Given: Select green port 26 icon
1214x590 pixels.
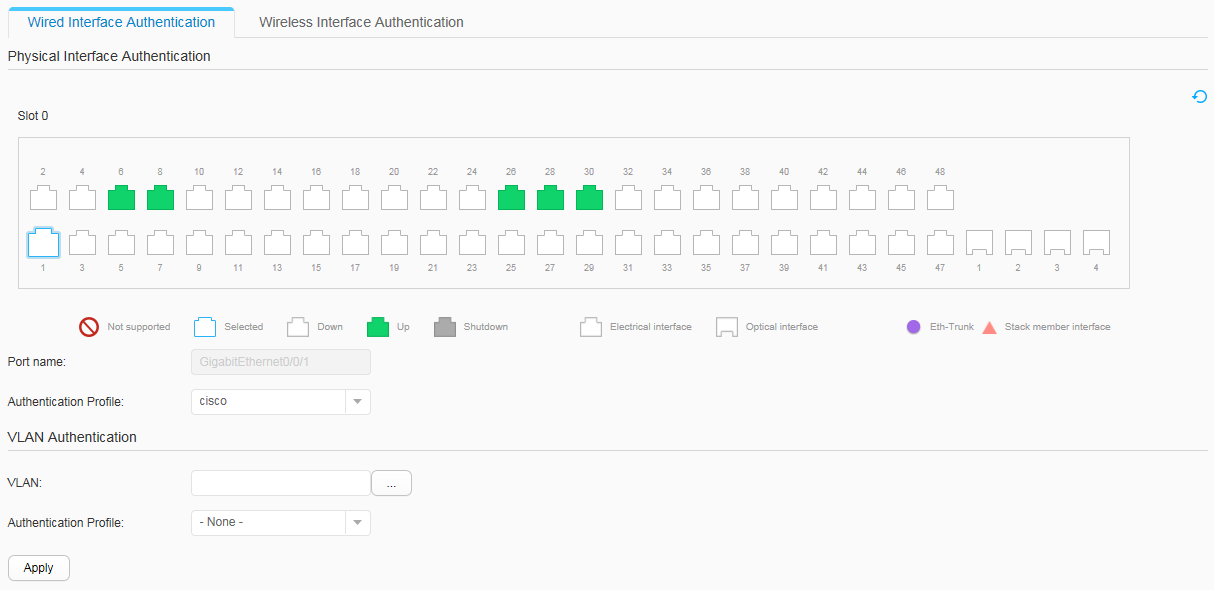Looking at the screenshot, I should click(511, 197).
